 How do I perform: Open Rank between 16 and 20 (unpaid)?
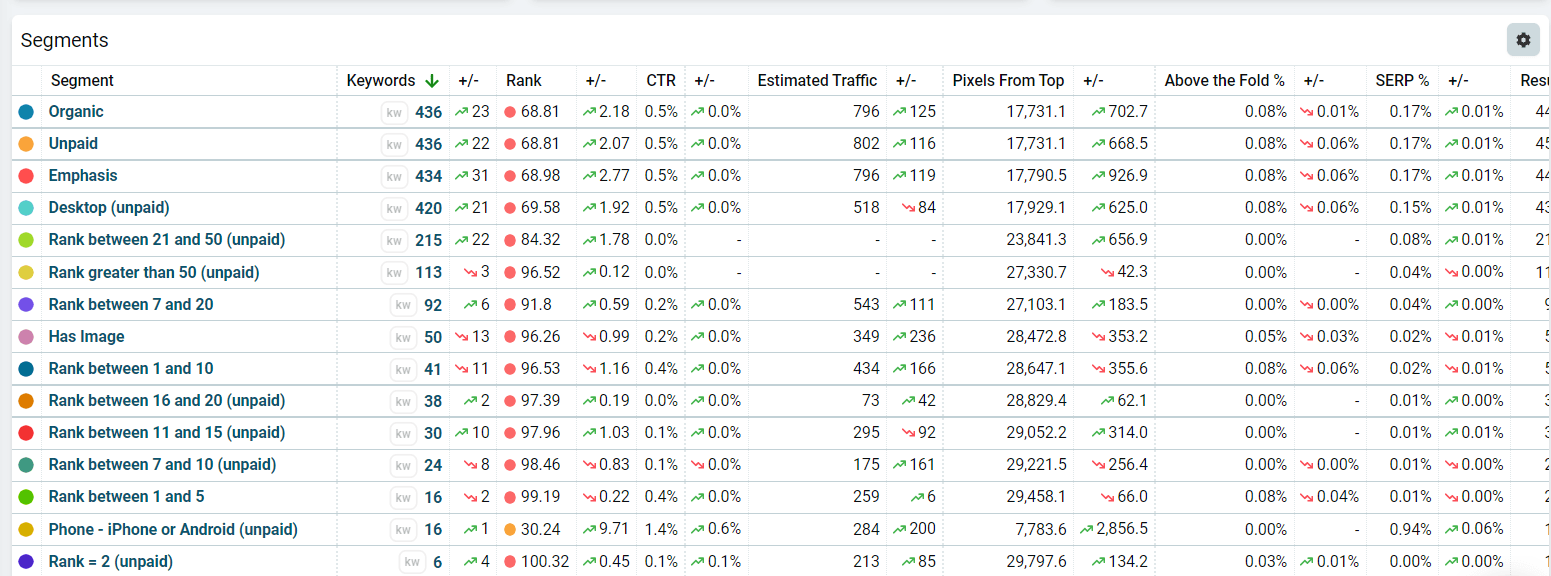[167, 401]
